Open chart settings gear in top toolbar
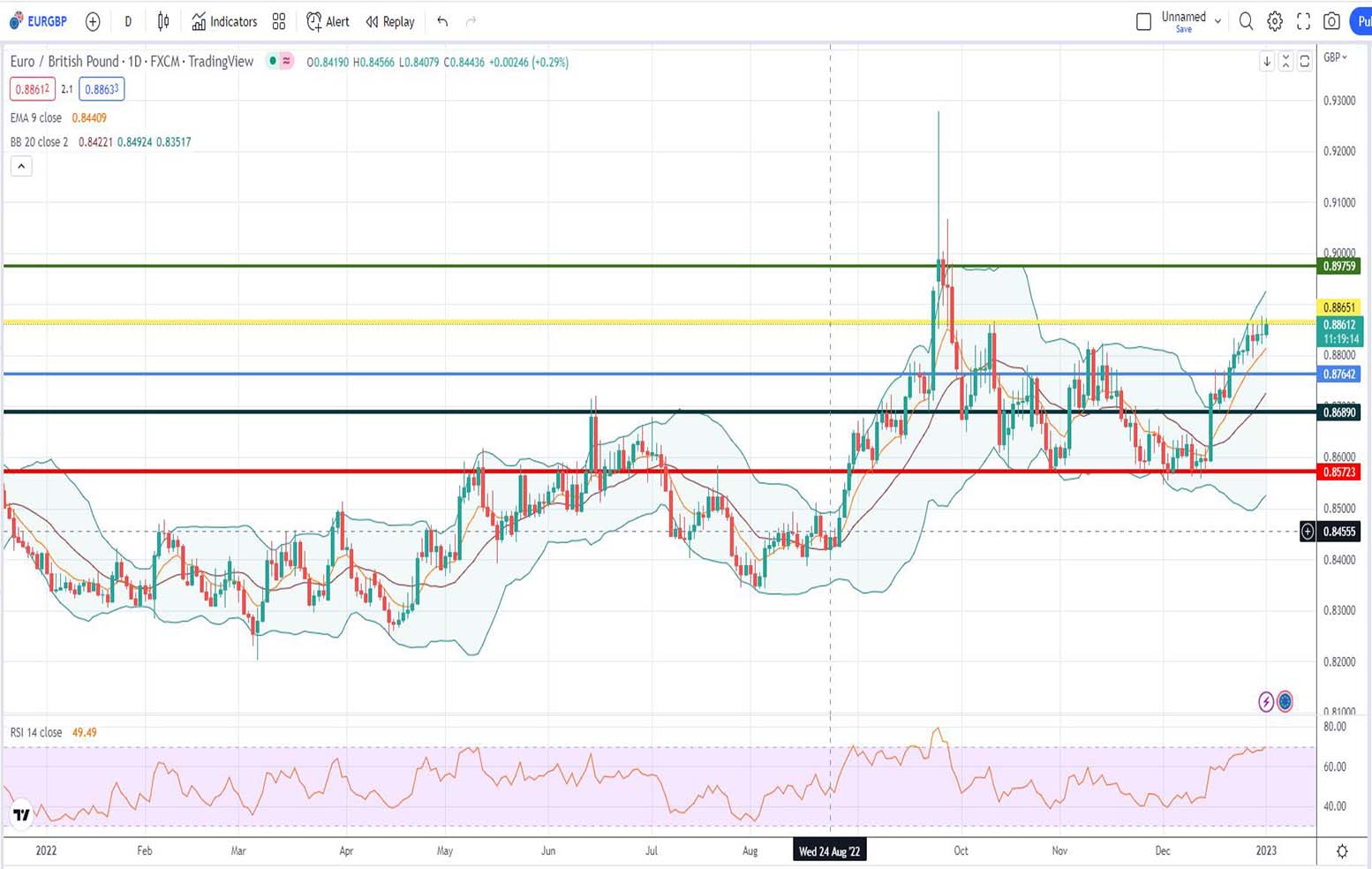 point(1275,21)
